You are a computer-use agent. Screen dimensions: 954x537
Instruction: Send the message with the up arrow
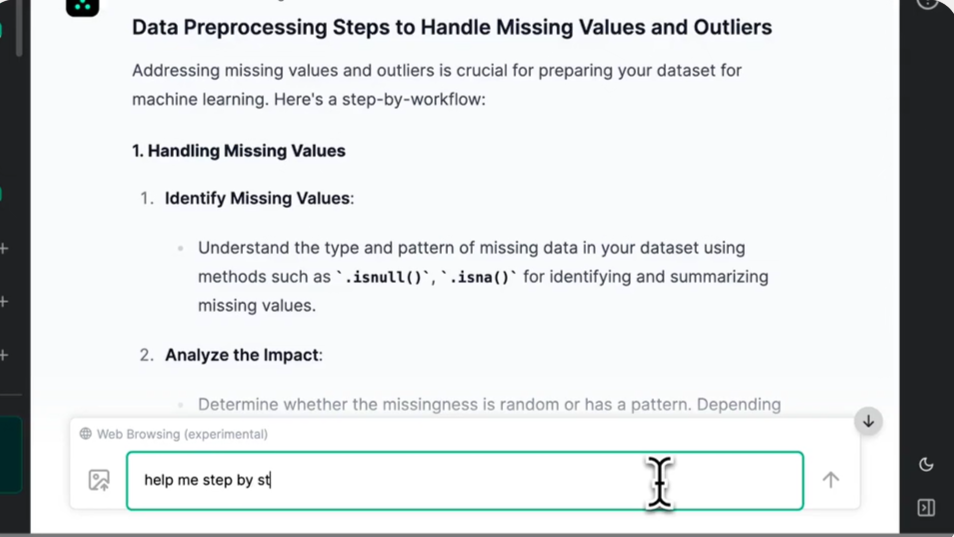[830, 480]
